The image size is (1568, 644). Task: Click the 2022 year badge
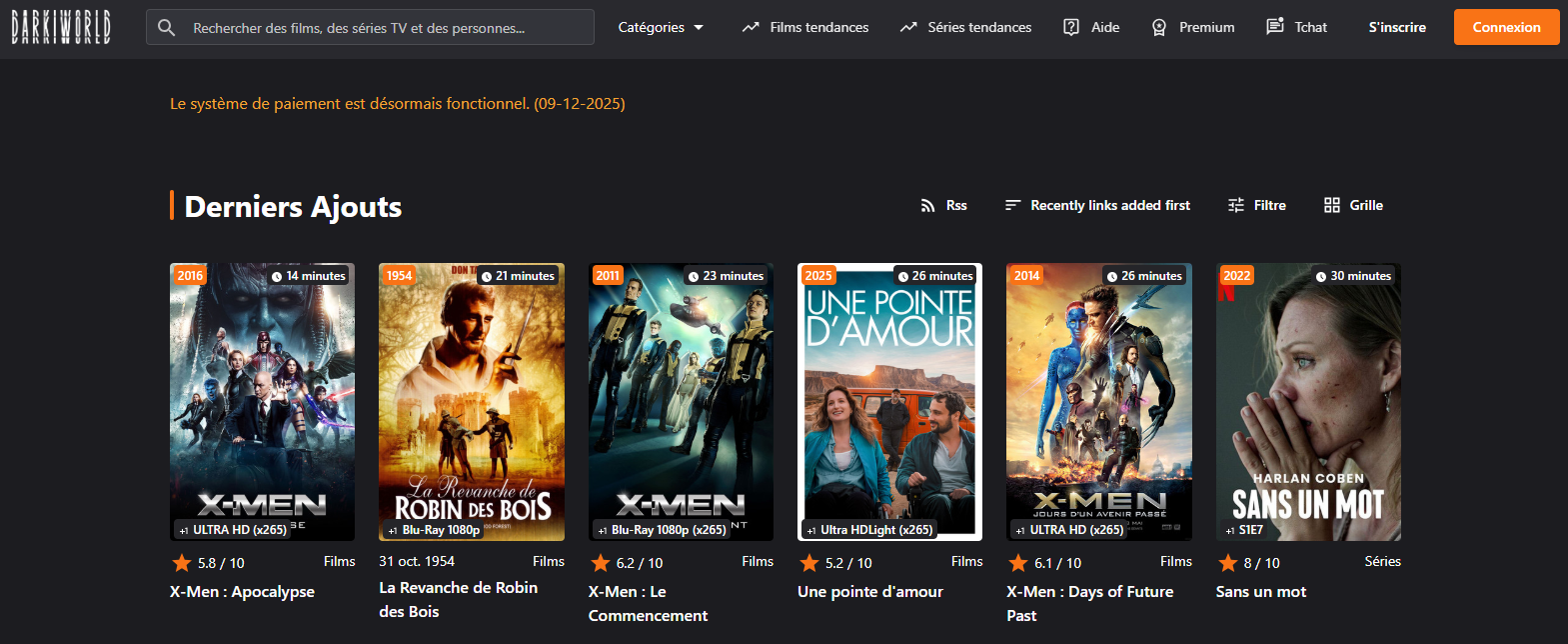tap(1237, 276)
